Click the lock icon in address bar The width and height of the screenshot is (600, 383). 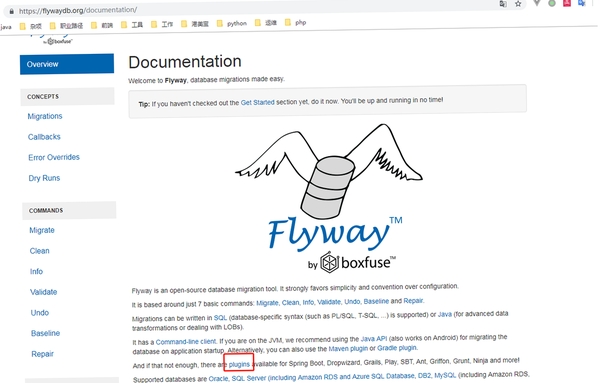tap(11, 11)
